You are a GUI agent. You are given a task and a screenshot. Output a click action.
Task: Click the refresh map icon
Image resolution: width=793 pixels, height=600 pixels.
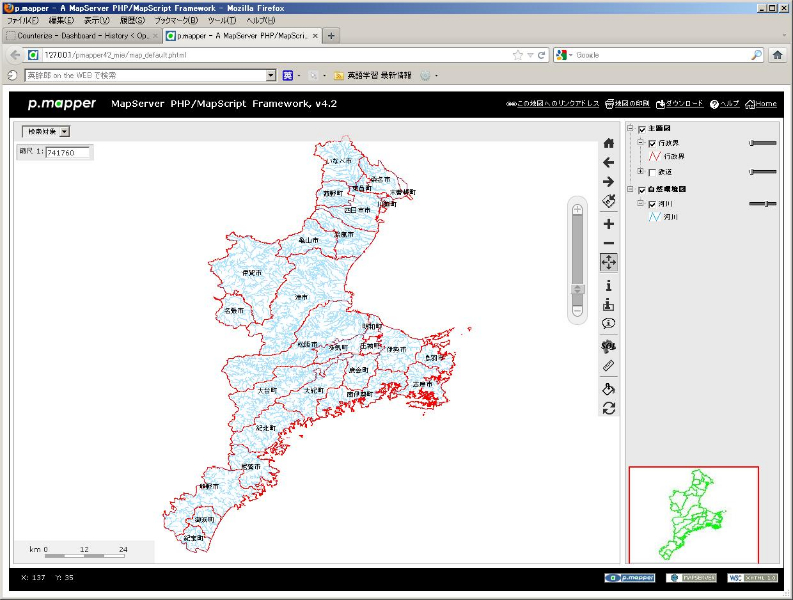608,408
